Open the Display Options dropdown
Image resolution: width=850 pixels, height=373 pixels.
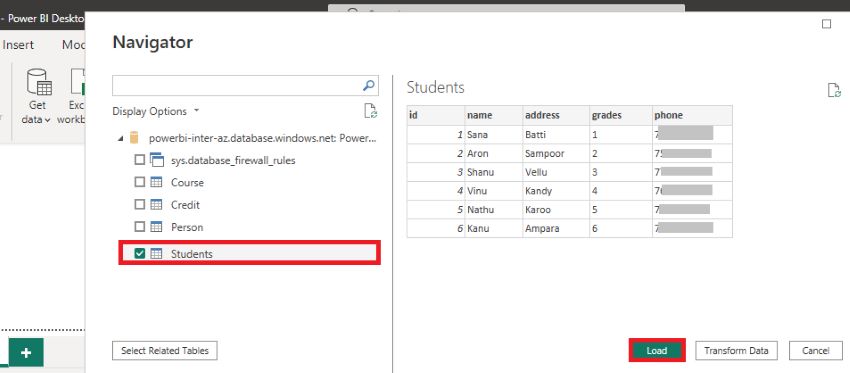[x=156, y=111]
